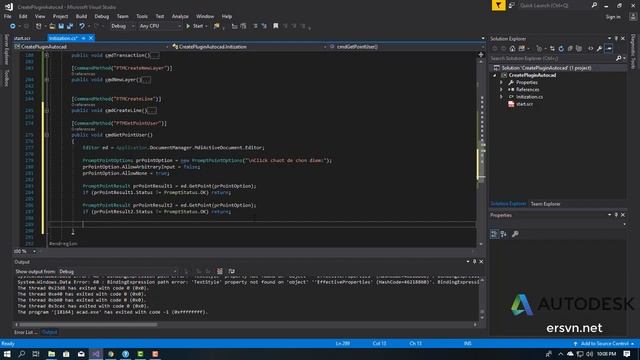Click the Toggle Bookmark toolbar icon
The width and height of the screenshot is (640, 360).
276,26
